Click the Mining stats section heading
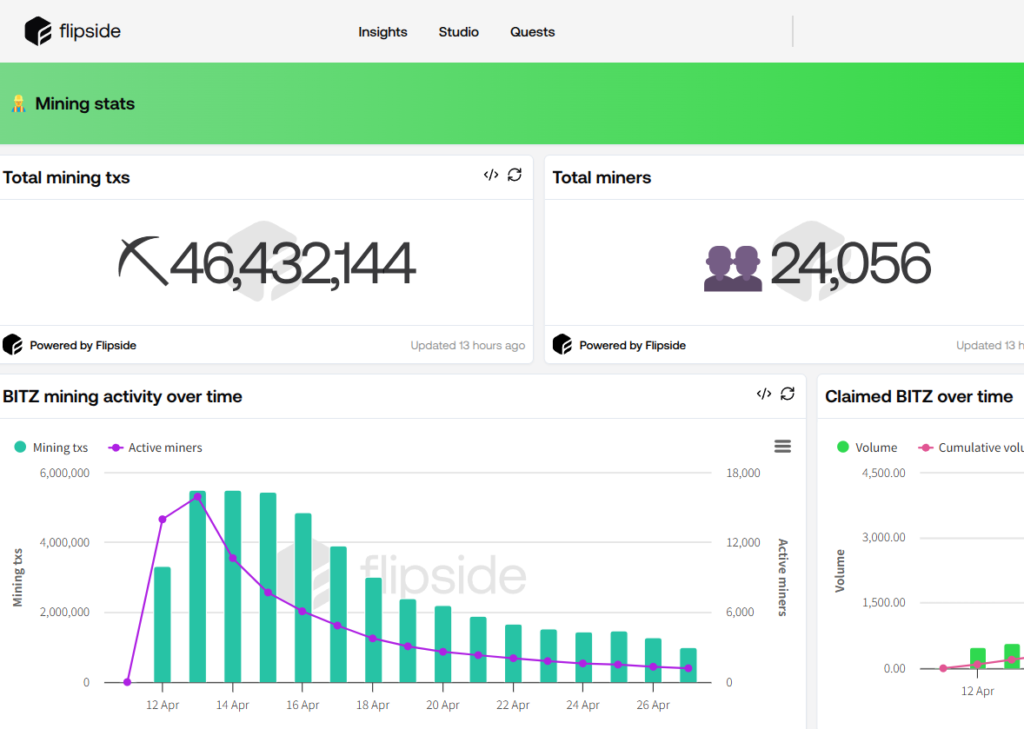The image size is (1024, 729). (85, 104)
